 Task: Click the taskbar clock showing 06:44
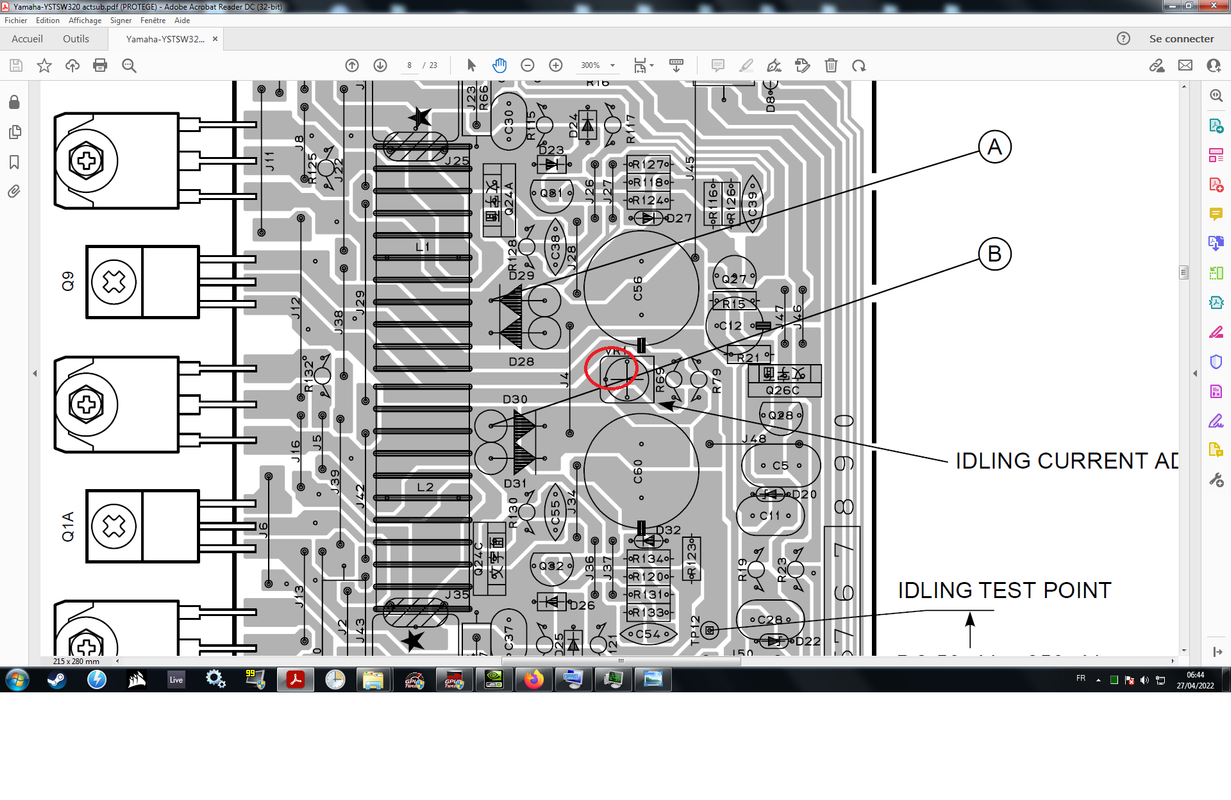coord(1196,680)
